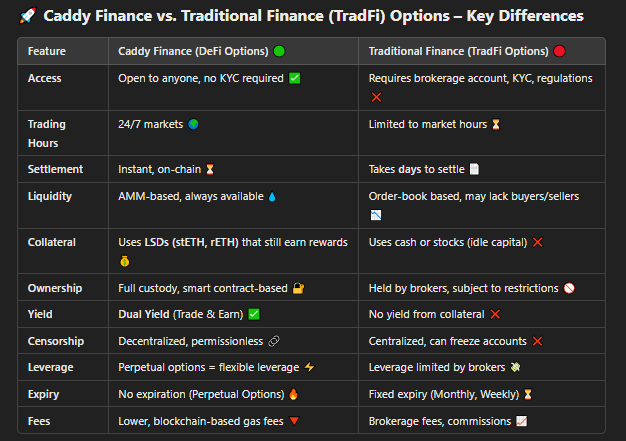Click the prohibited sign after 'subject to restrictions'
Image resolution: width=626 pixels, height=441 pixels.
point(569,288)
